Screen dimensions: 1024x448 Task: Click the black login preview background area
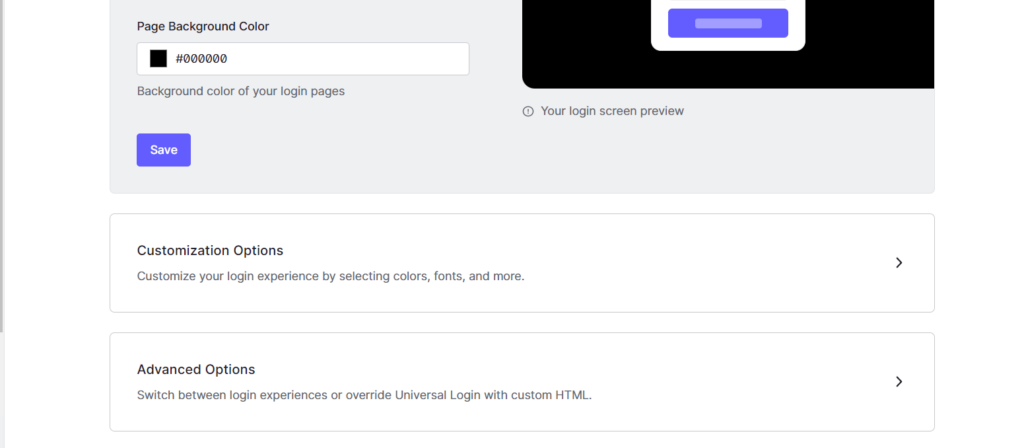point(580,50)
